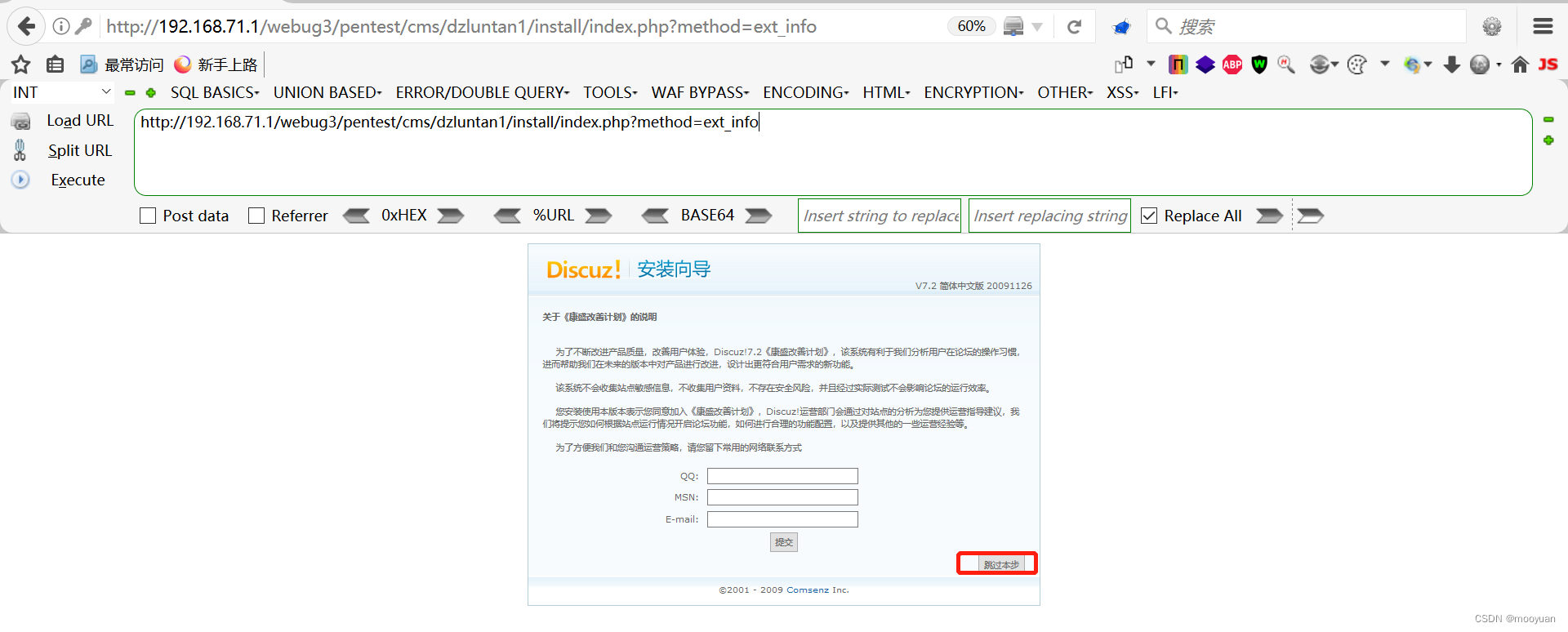Click the right arrow after 0xHEX
1568x632 pixels.
pyautogui.click(x=451, y=216)
